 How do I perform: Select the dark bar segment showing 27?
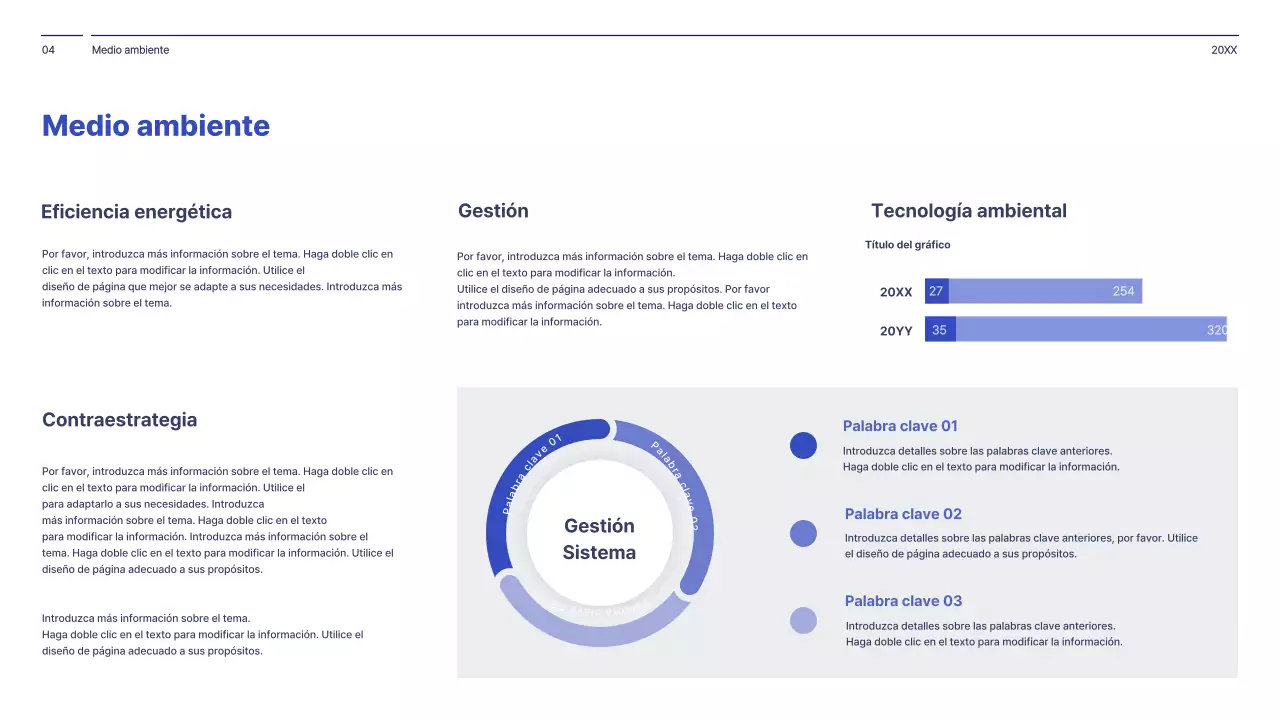[936, 291]
